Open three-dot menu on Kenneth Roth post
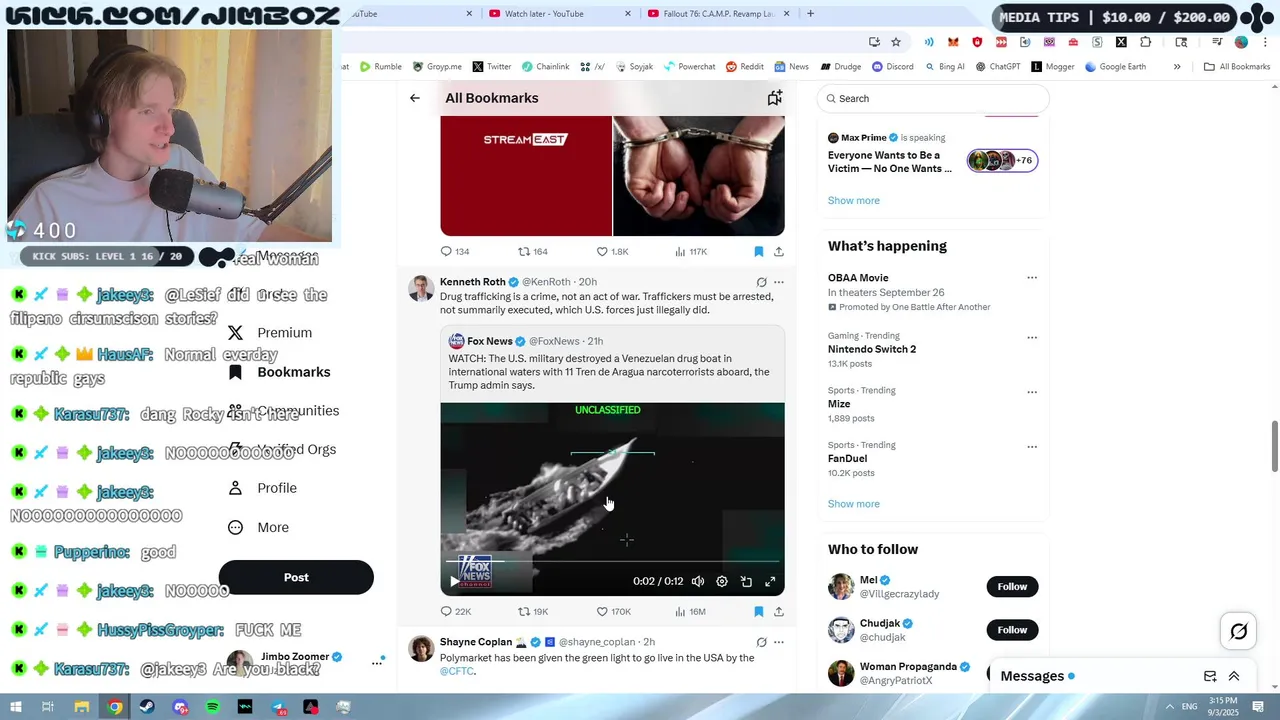The image size is (1280, 720). (x=779, y=282)
